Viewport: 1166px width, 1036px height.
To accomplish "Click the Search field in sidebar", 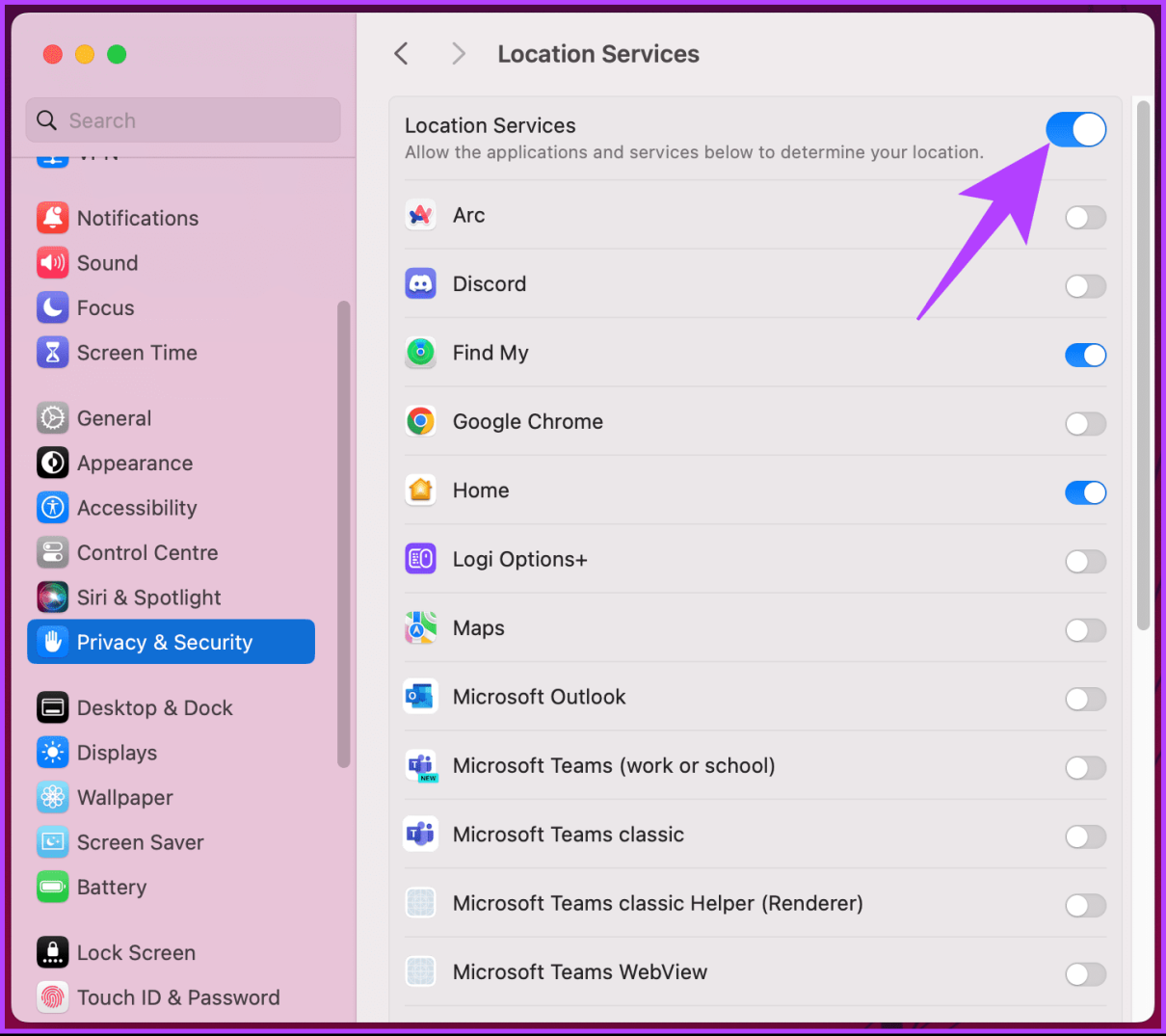I will (183, 120).
